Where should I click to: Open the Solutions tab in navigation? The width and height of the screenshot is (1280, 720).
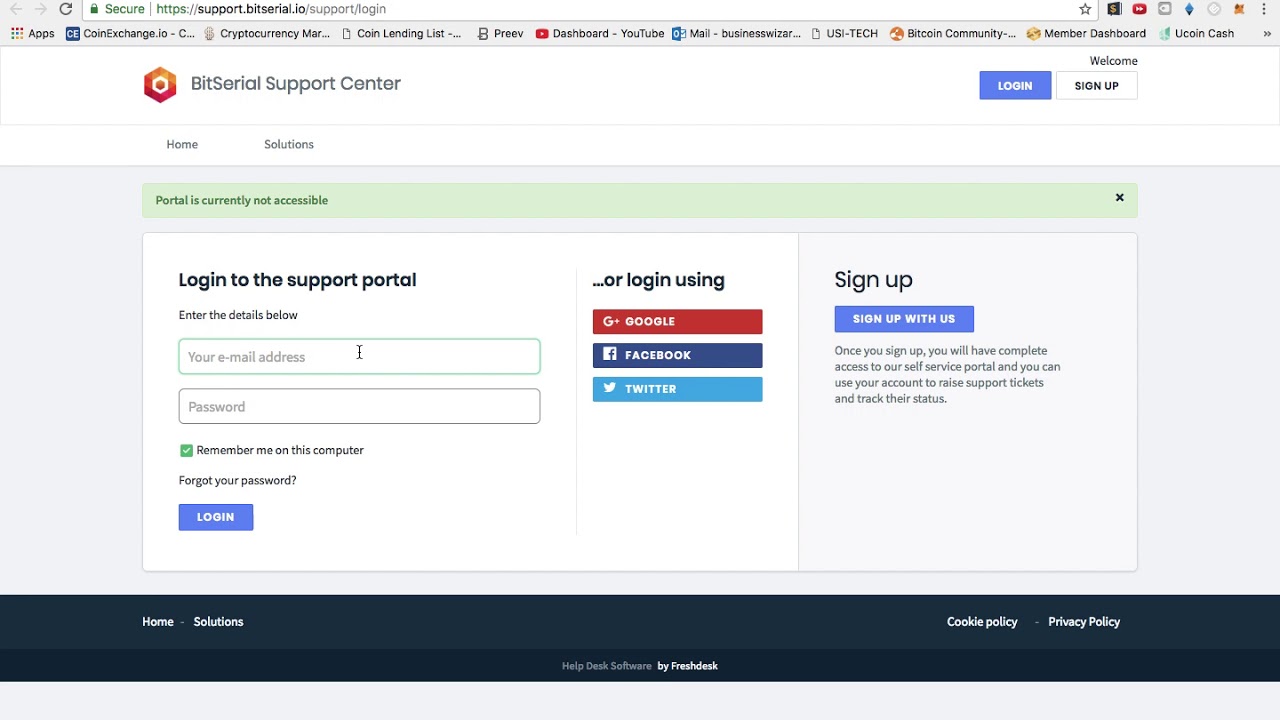[289, 144]
